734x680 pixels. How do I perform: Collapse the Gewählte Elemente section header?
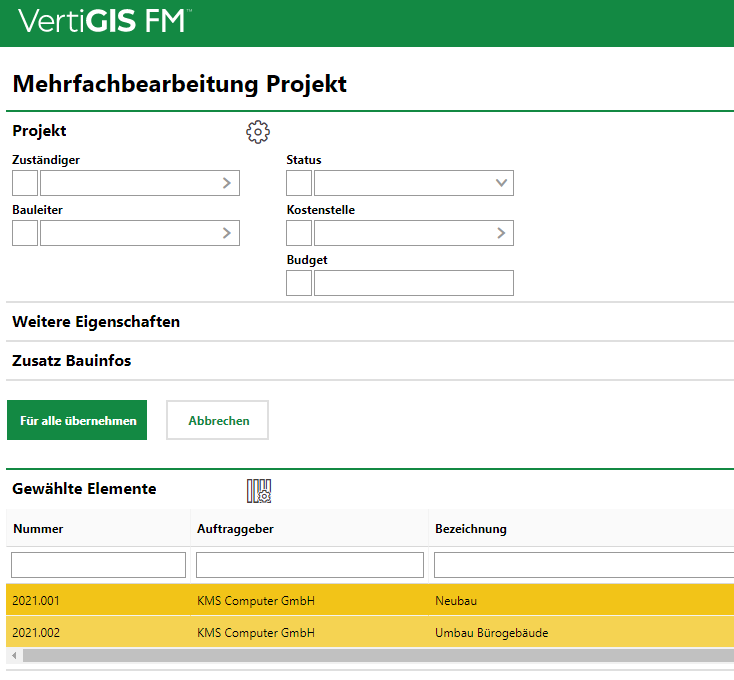point(84,489)
